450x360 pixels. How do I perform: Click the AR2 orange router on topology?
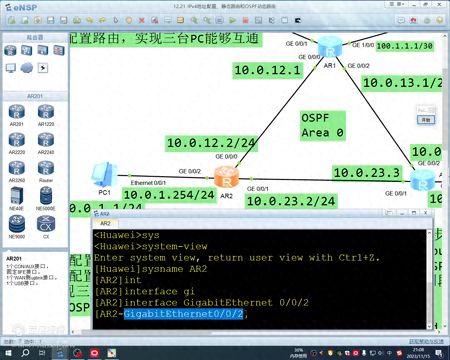click(226, 177)
